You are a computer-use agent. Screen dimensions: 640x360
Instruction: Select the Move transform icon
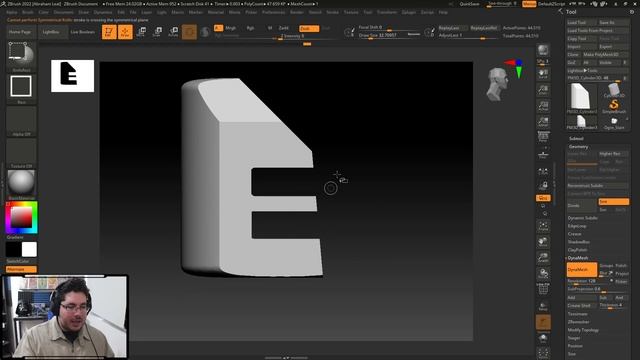point(141,32)
